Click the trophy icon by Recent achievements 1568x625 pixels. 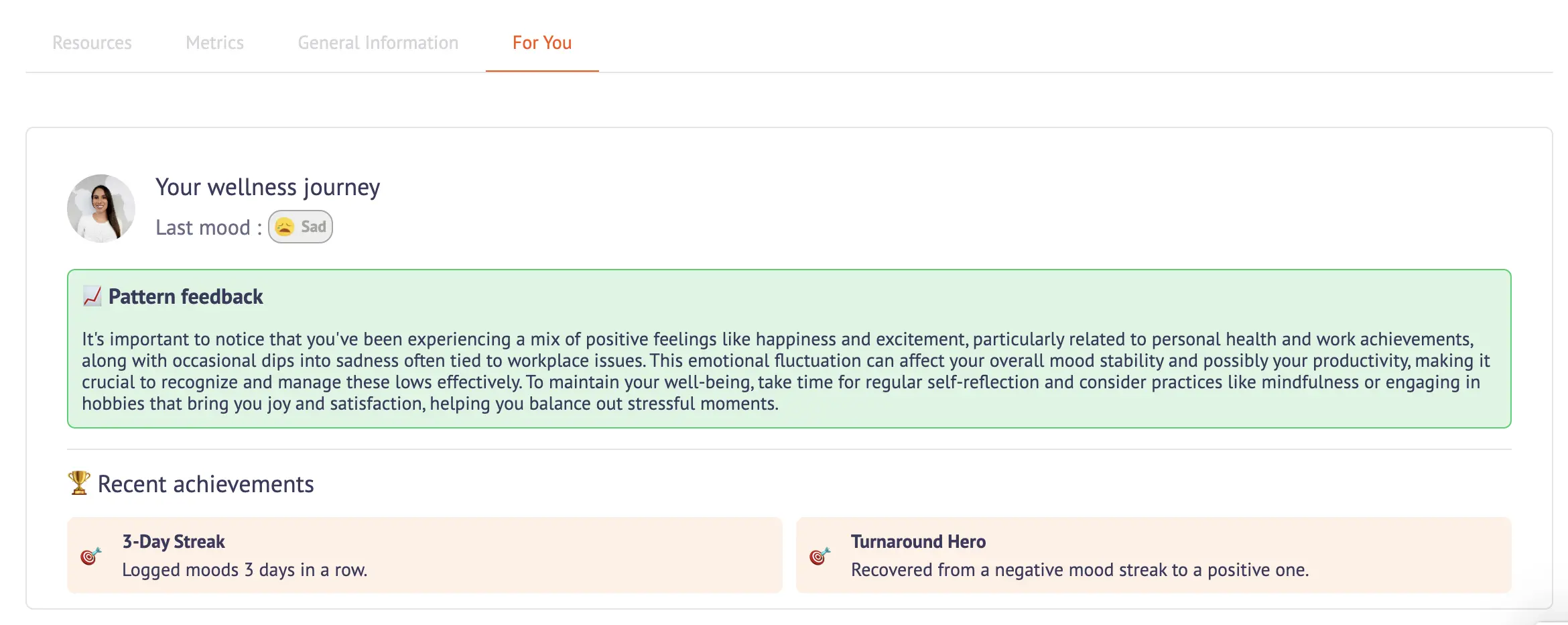tap(79, 483)
